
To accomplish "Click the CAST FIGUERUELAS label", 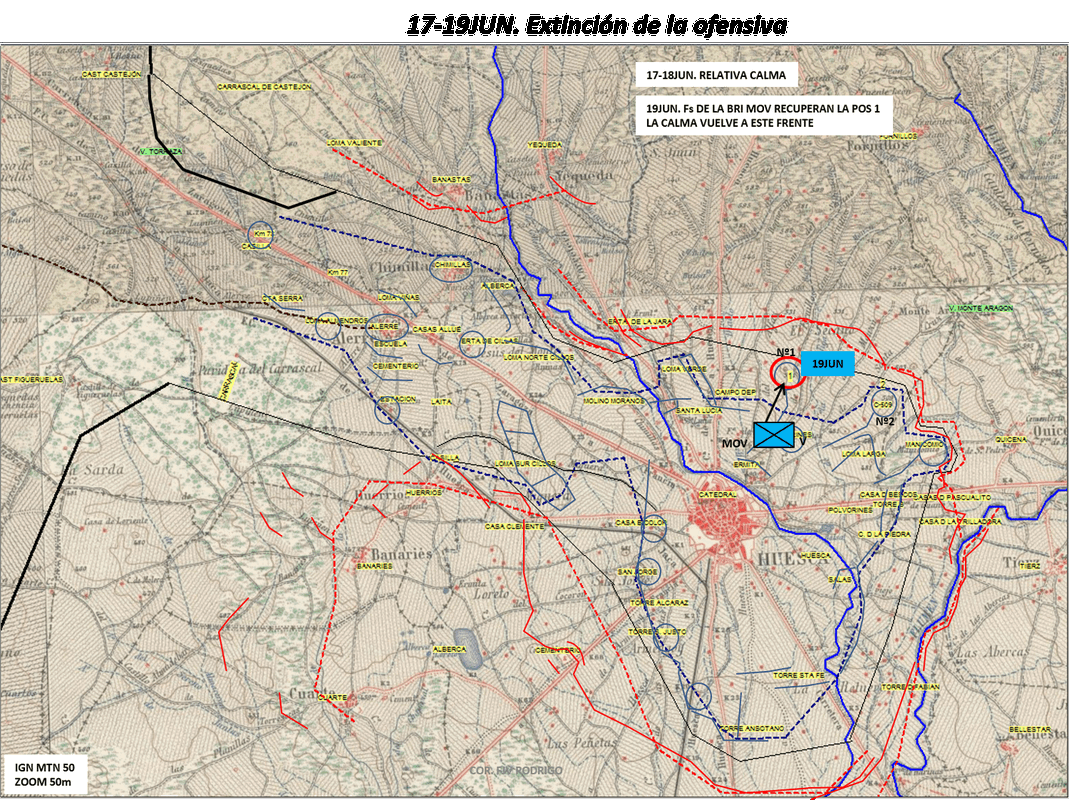I will [x=31, y=379].
